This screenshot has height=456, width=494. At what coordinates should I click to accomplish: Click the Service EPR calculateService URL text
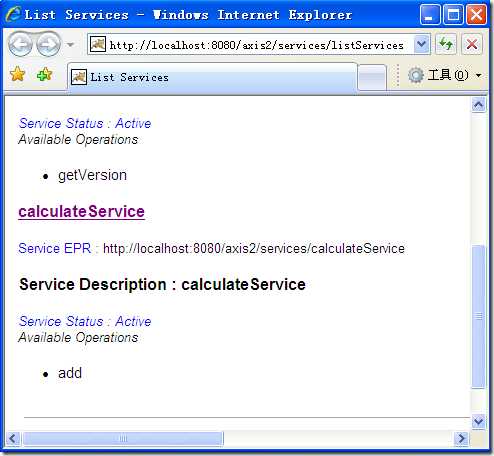point(254,249)
